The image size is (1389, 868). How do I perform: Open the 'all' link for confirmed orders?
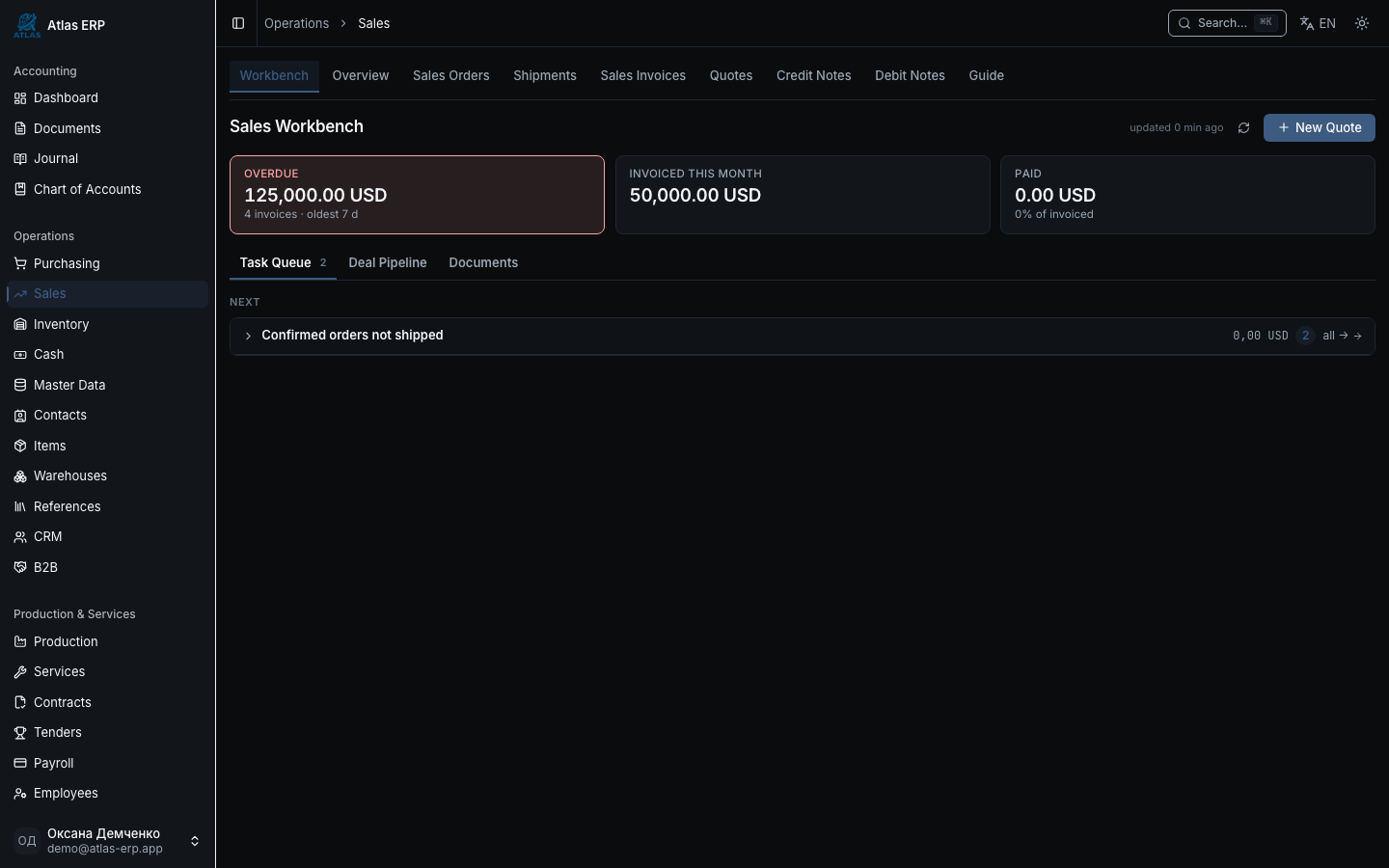tap(1342, 336)
